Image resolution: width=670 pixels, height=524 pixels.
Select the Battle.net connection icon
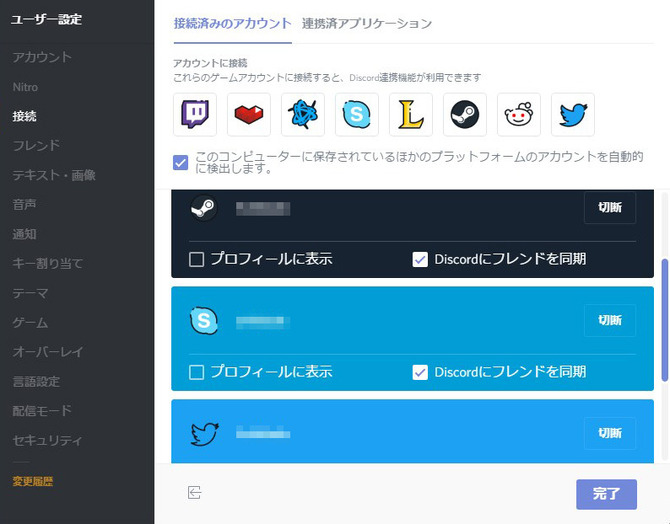coord(303,115)
